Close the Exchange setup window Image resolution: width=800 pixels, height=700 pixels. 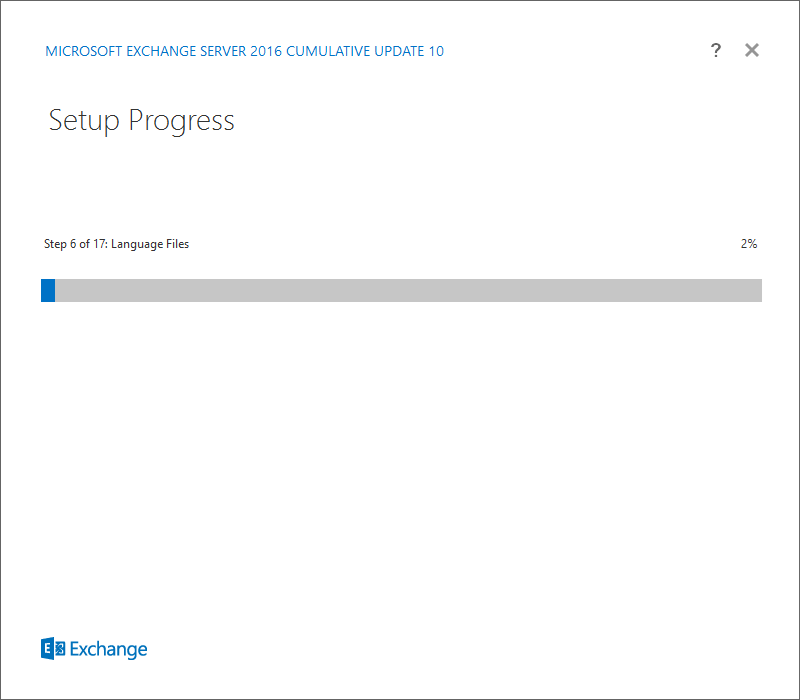coord(752,50)
